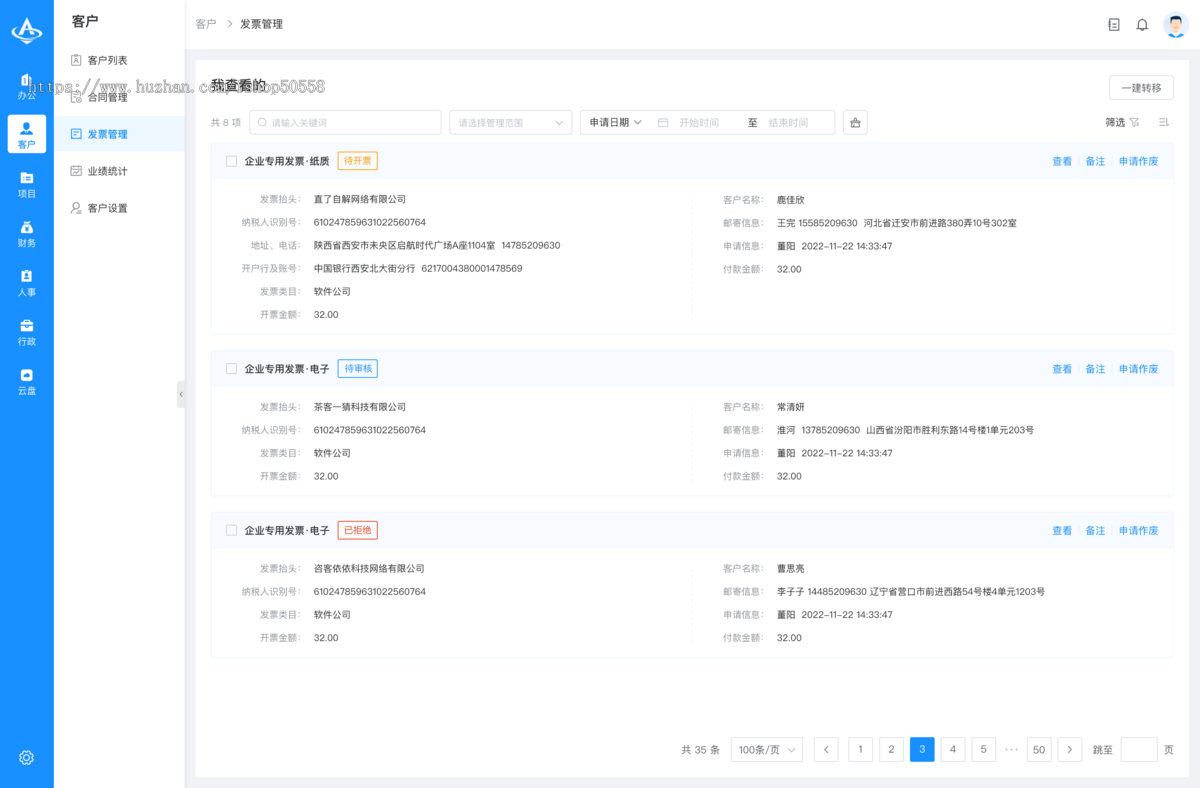Go to page 2
The height and width of the screenshot is (788, 1200).
pos(891,750)
